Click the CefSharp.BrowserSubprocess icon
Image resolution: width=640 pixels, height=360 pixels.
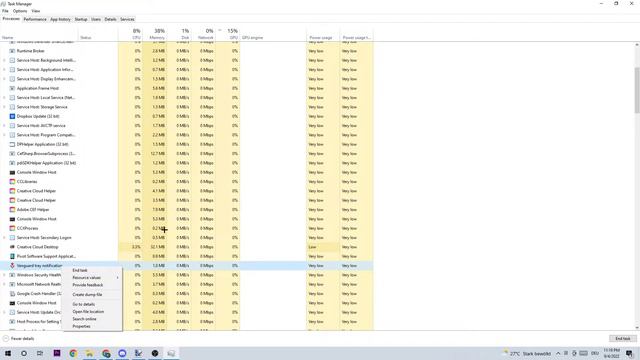point(12,154)
